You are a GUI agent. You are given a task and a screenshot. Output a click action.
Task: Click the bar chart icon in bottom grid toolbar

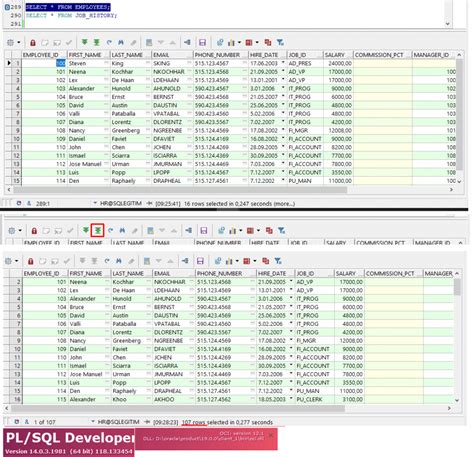tap(229, 261)
